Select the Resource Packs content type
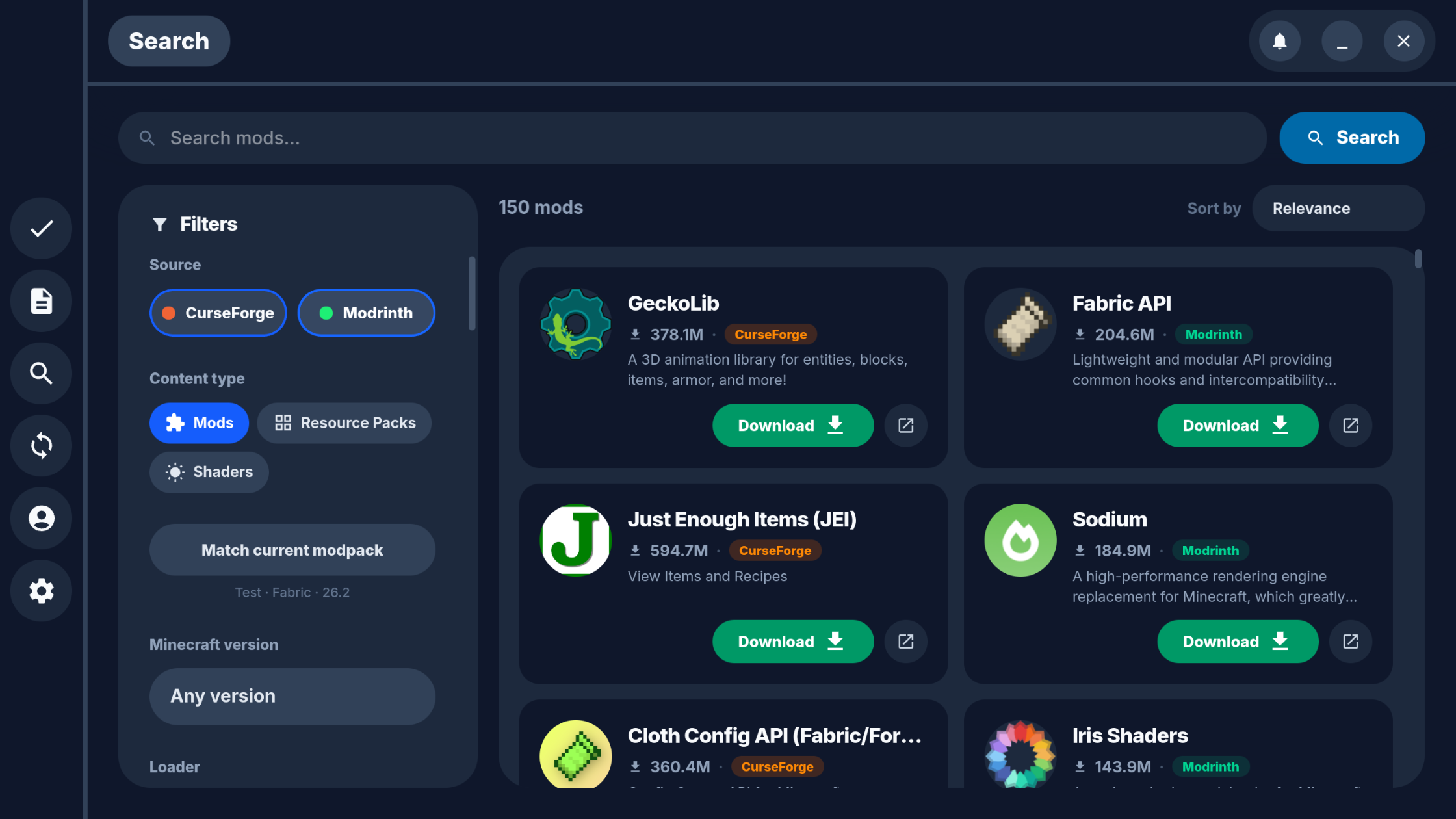Screen dimensions: 1456x819 click(x=344, y=423)
